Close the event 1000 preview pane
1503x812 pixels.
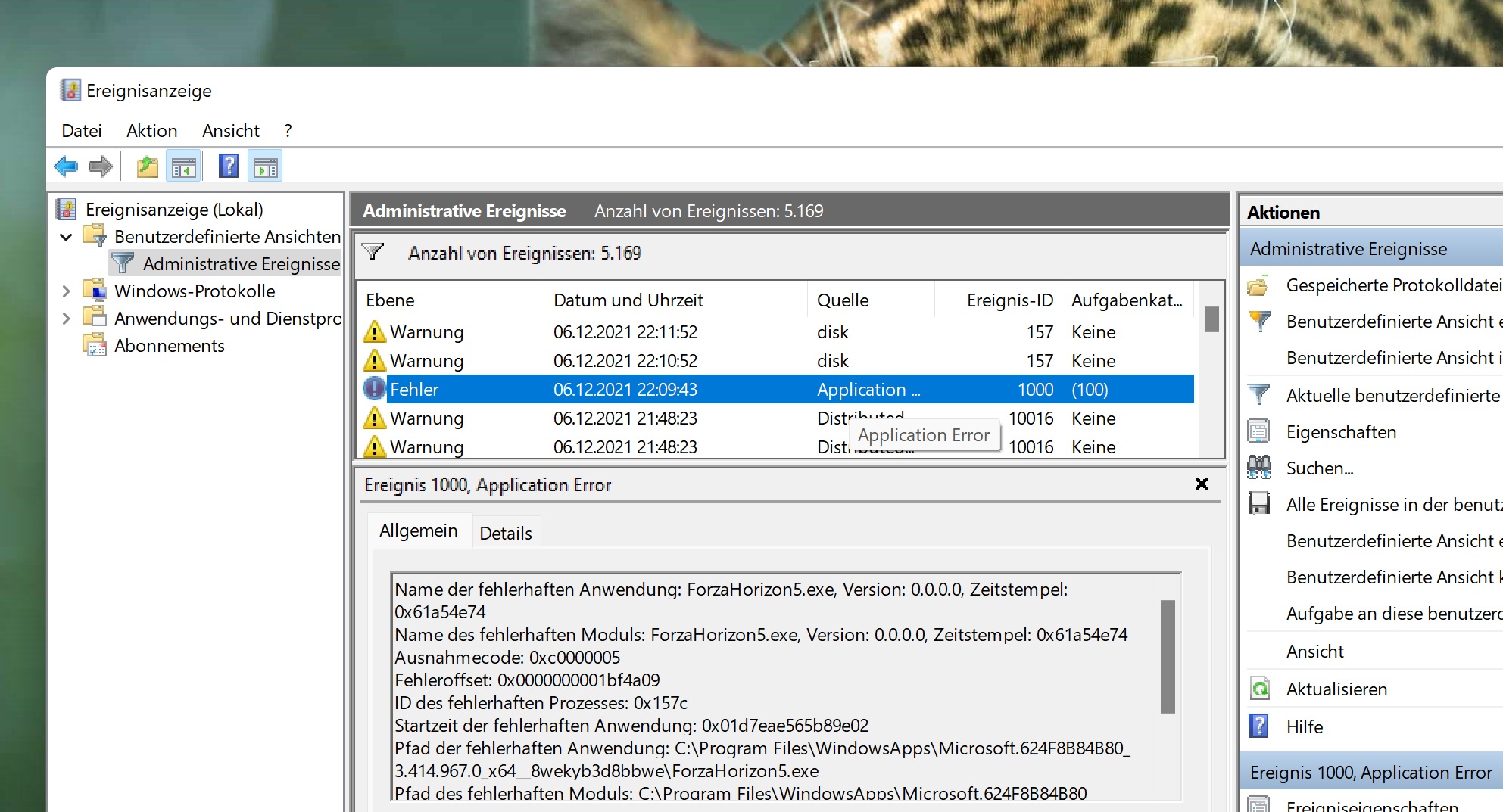click(x=1201, y=484)
